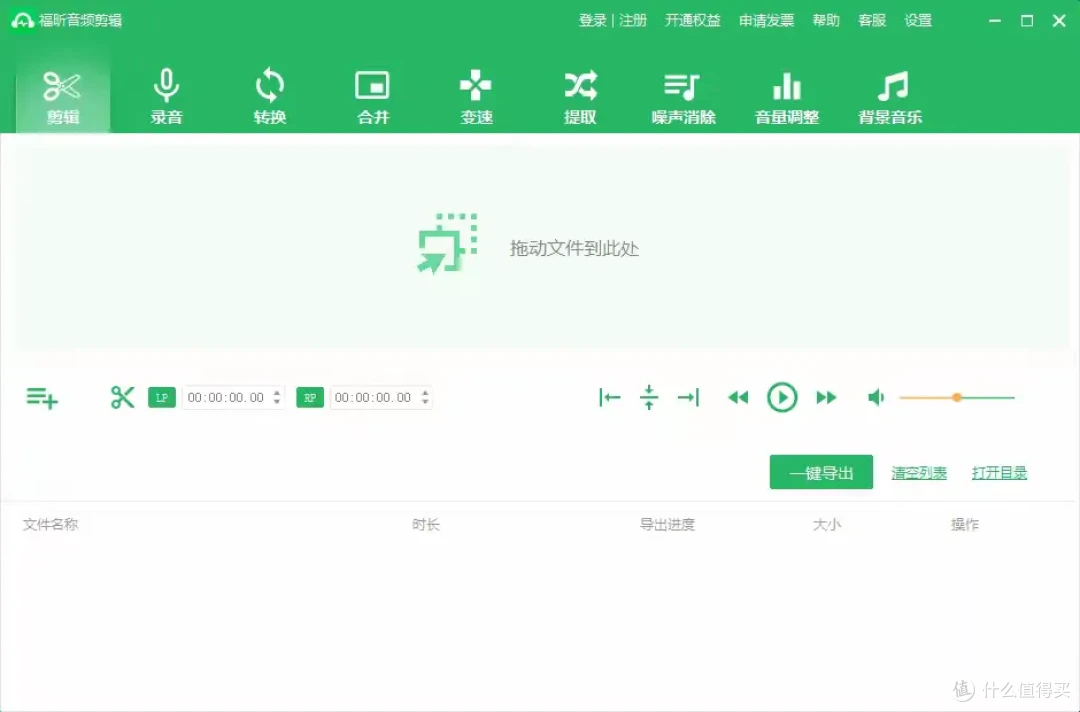Click the LP left point marker button
Image resolution: width=1080 pixels, height=712 pixels.
(x=162, y=397)
